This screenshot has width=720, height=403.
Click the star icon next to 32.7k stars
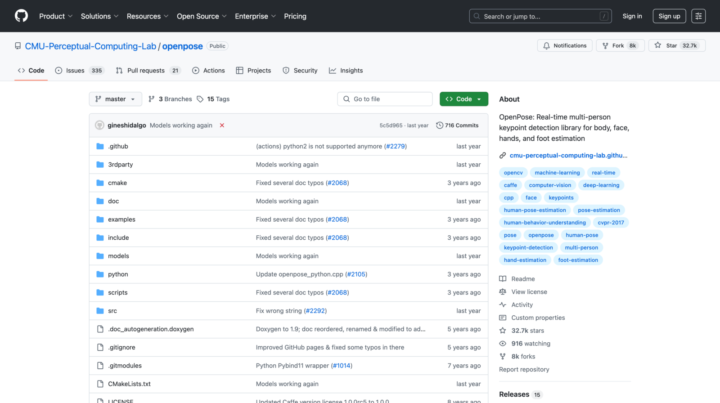click(x=503, y=330)
